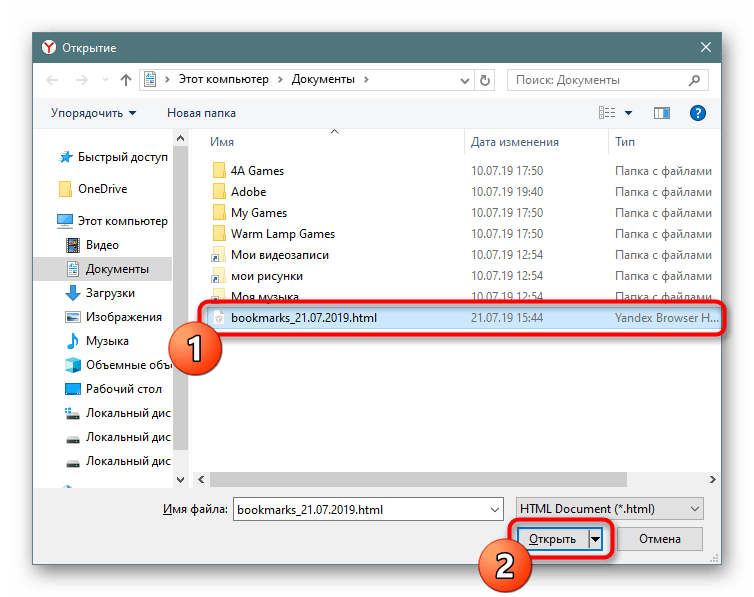Image resolution: width=754 pixels, height=597 pixels.
Task: Click the bookmarks html file icon
Action: coord(219,318)
